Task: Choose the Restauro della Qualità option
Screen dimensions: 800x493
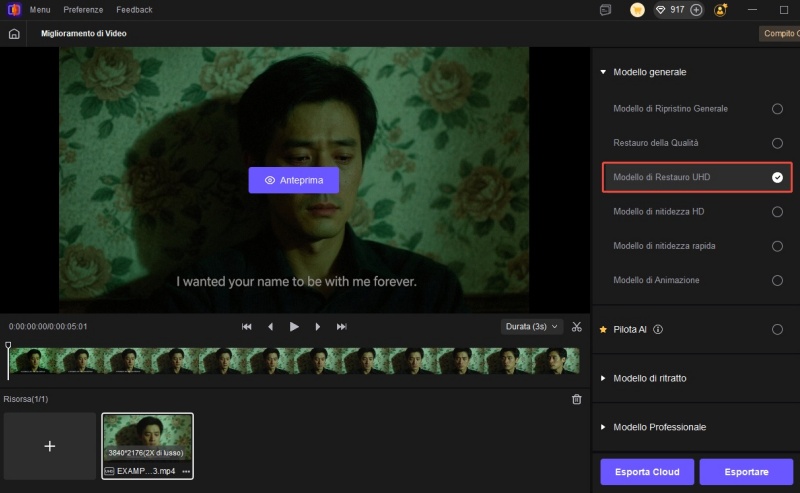Action: pos(777,143)
